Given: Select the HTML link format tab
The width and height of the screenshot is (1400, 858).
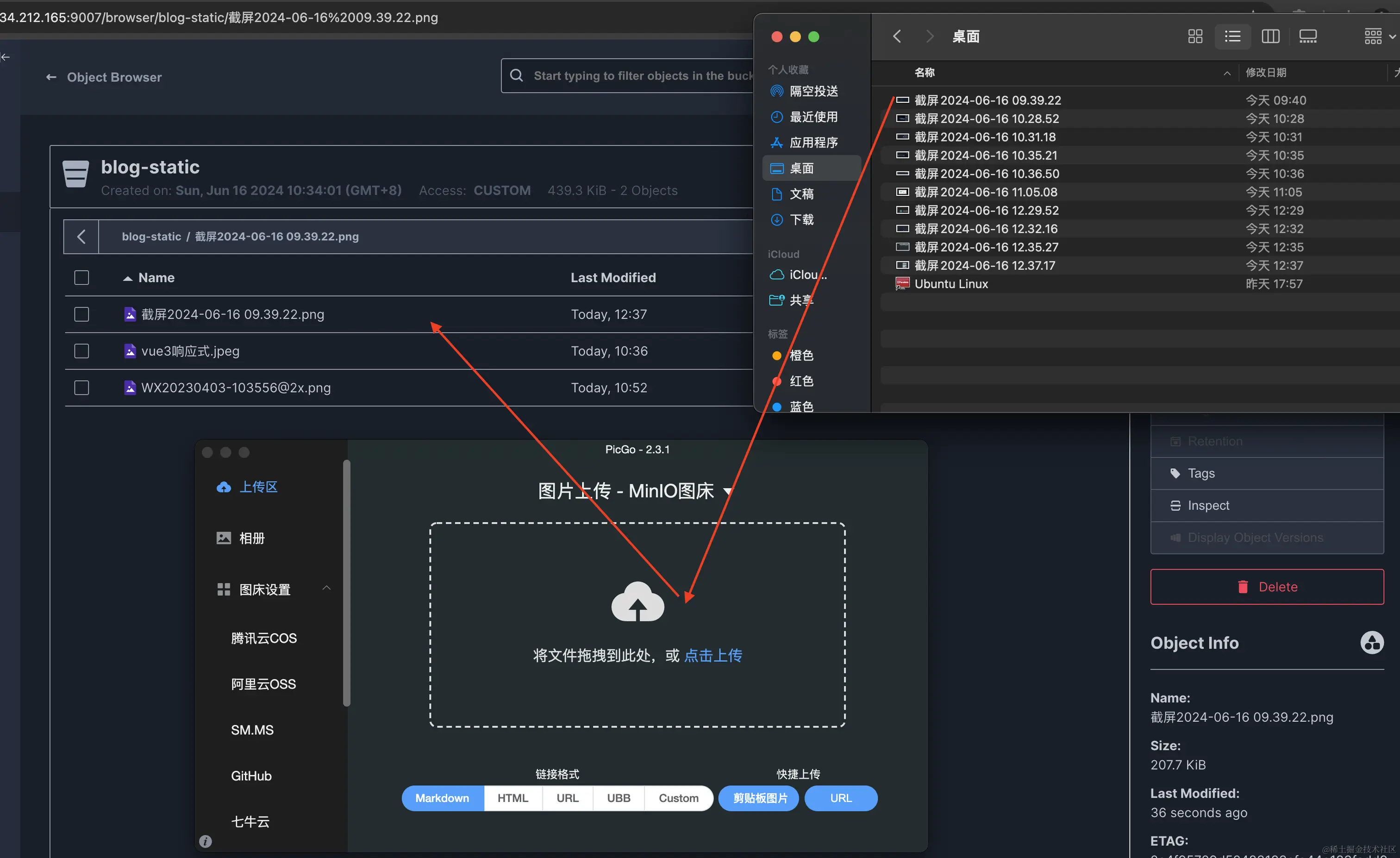Looking at the screenshot, I should (x=512, y=798).
